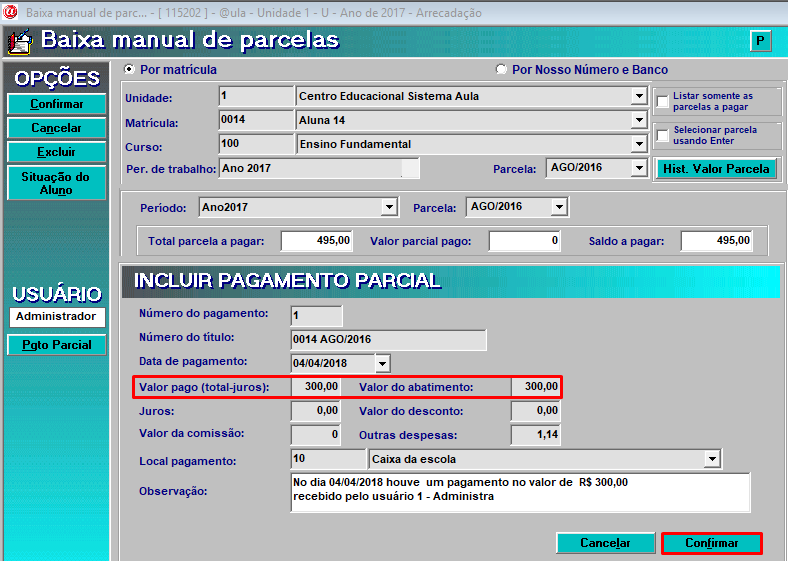Screen dimensions: 788x561
Task: Click the Valor do desconto field
Action: [x=536, y=411]
